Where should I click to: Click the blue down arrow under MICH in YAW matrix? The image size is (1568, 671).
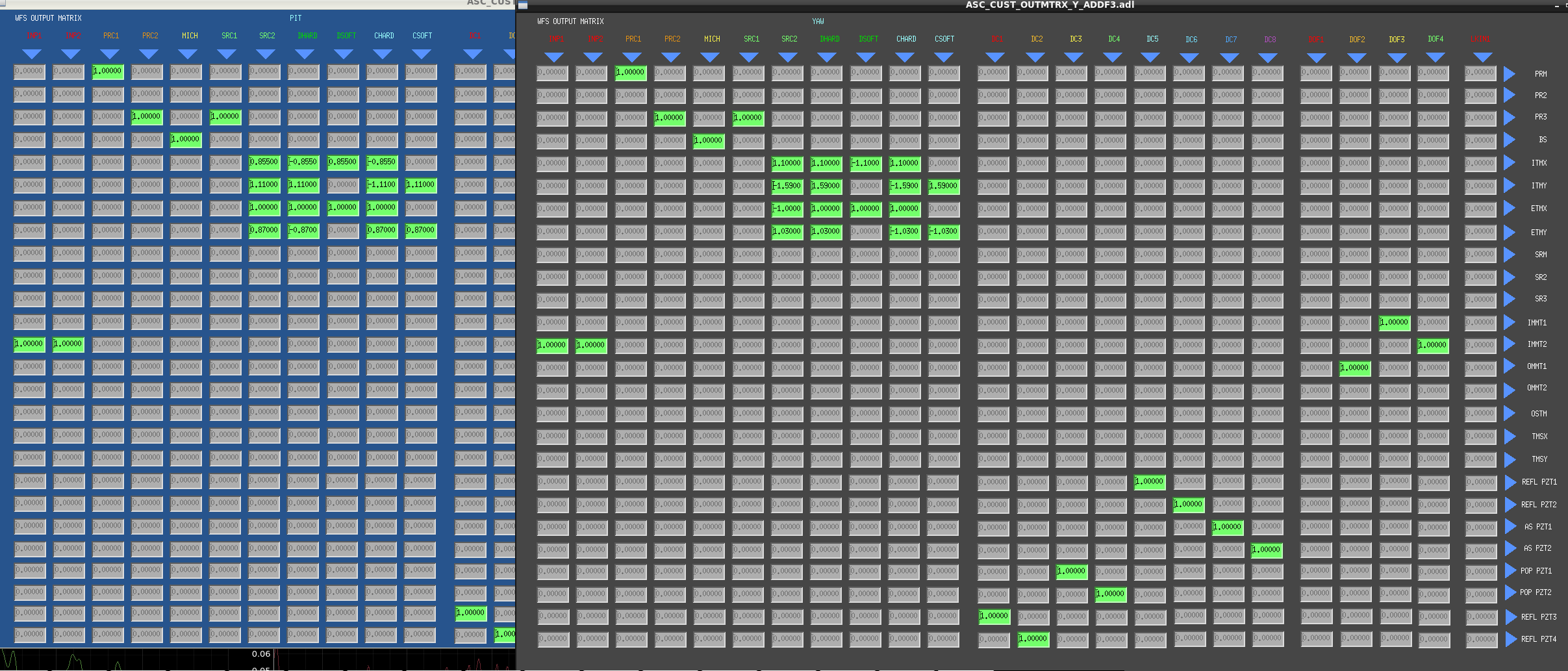click(710, 57)
